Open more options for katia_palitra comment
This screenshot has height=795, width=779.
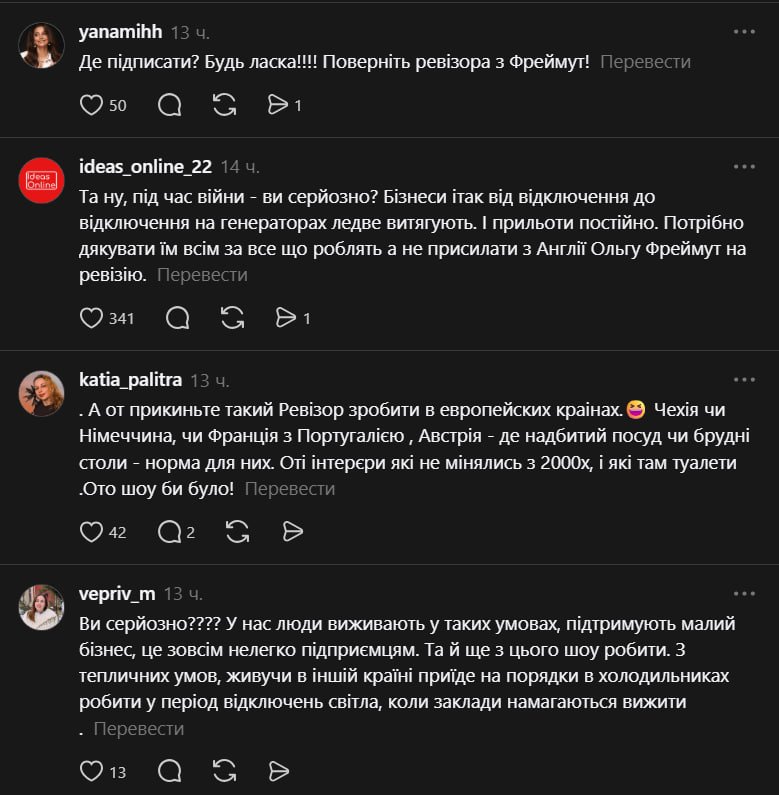(x=744, y=380)
